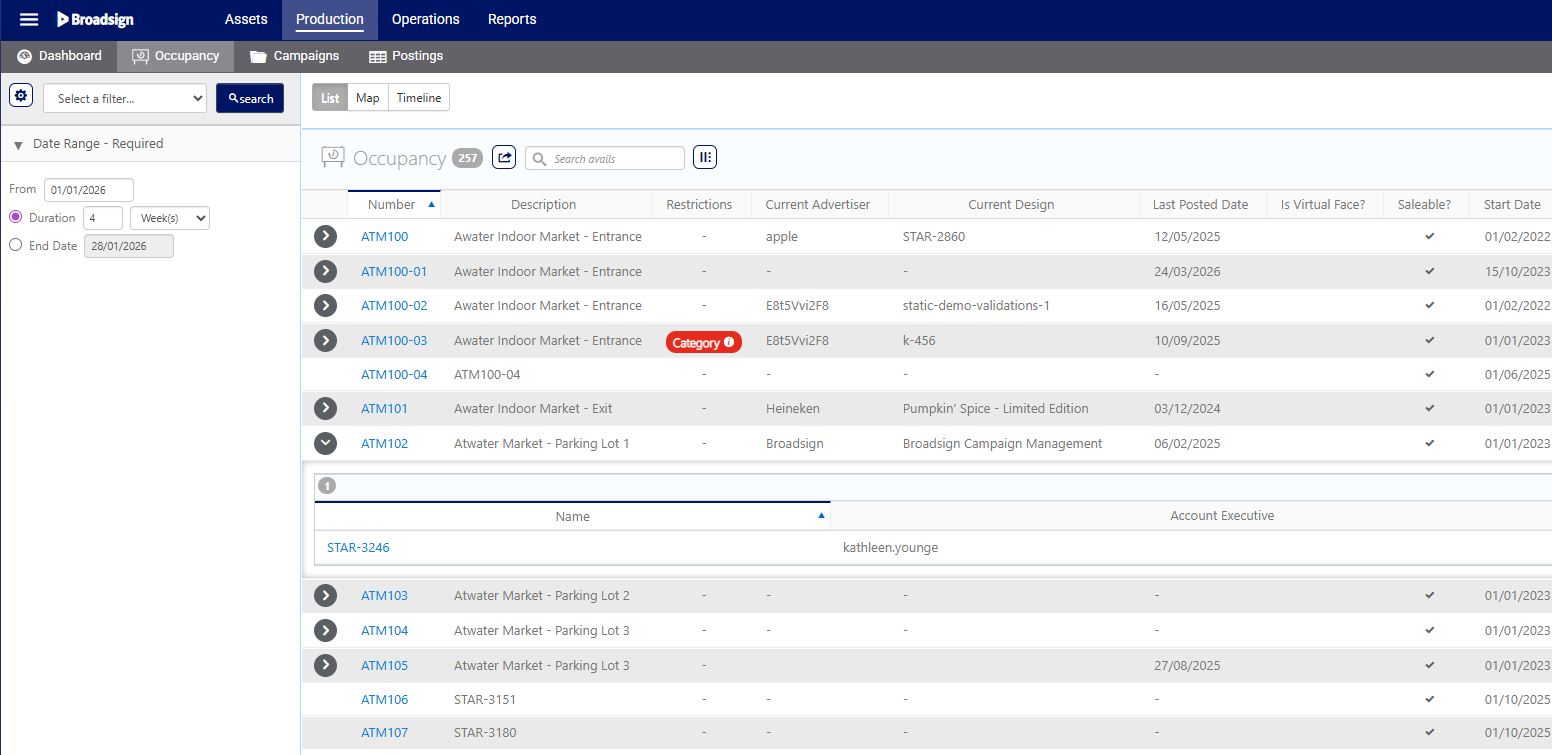Switch to the Map view
Image resolution: width=1552 pixels, height=755 pixels.
[368, 98]
